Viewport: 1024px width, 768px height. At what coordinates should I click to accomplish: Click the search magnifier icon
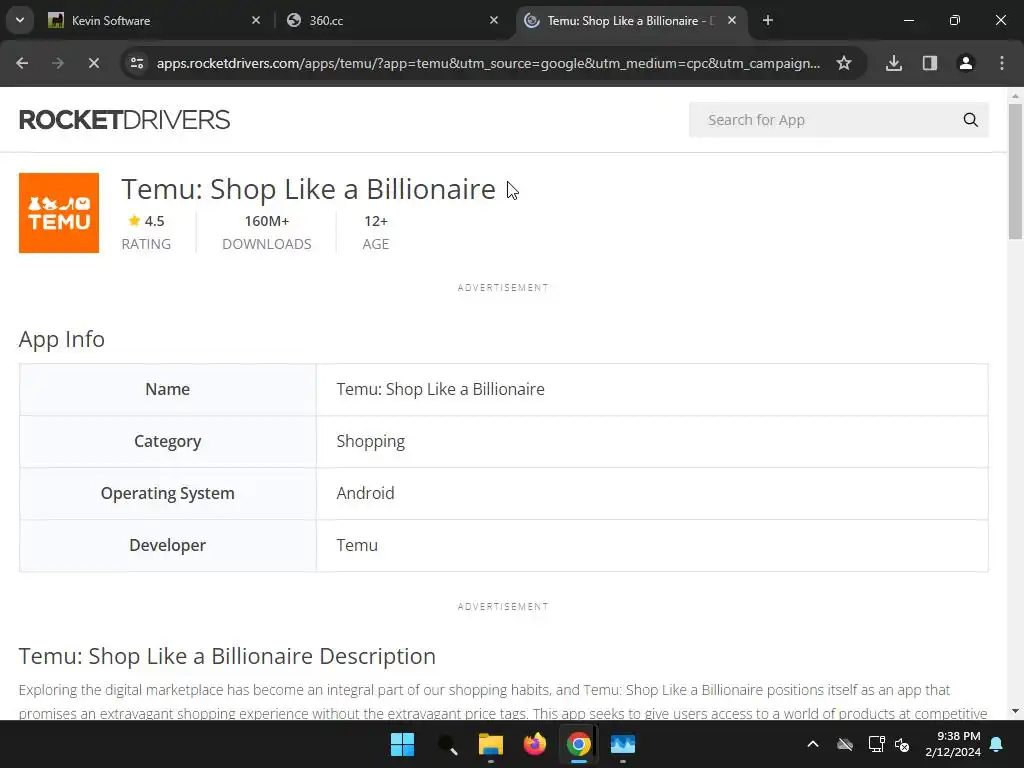[x=970, y=120]
